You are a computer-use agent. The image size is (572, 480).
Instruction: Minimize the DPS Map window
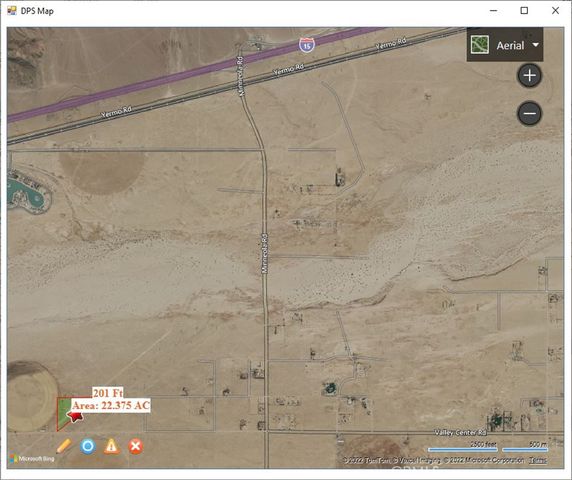click(x=494, y=11)
